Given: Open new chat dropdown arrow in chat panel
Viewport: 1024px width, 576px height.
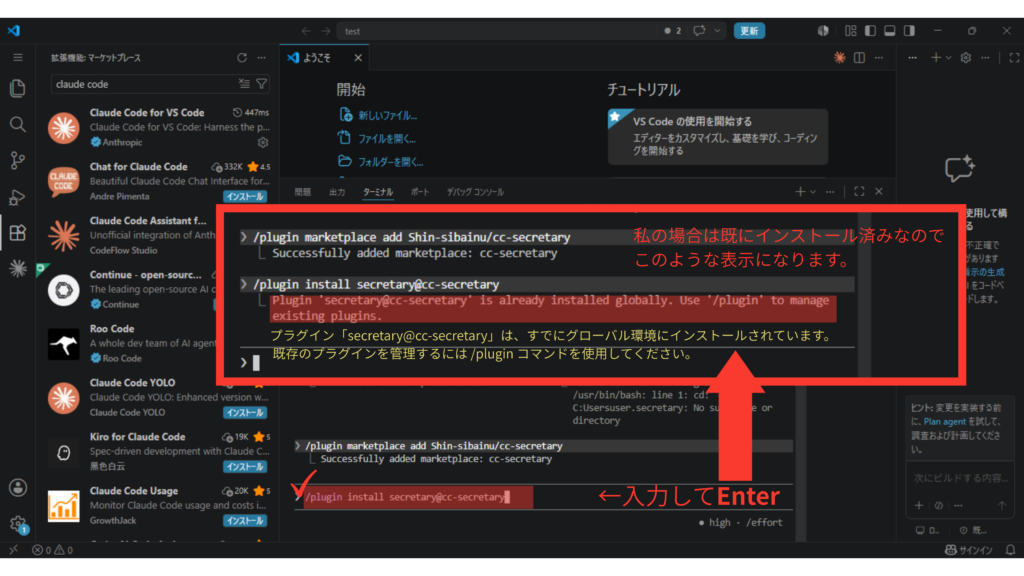Looking at the screenshot, I should (x=948, y=57).
